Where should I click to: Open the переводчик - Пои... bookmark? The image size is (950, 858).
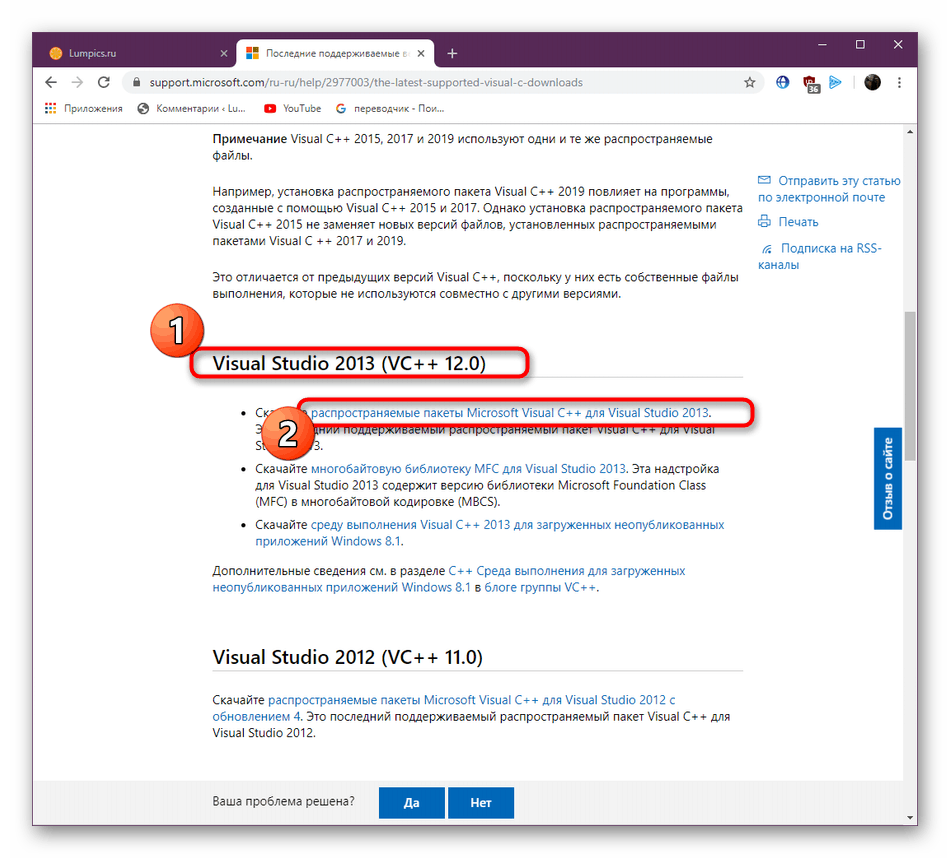pos(390,108)
